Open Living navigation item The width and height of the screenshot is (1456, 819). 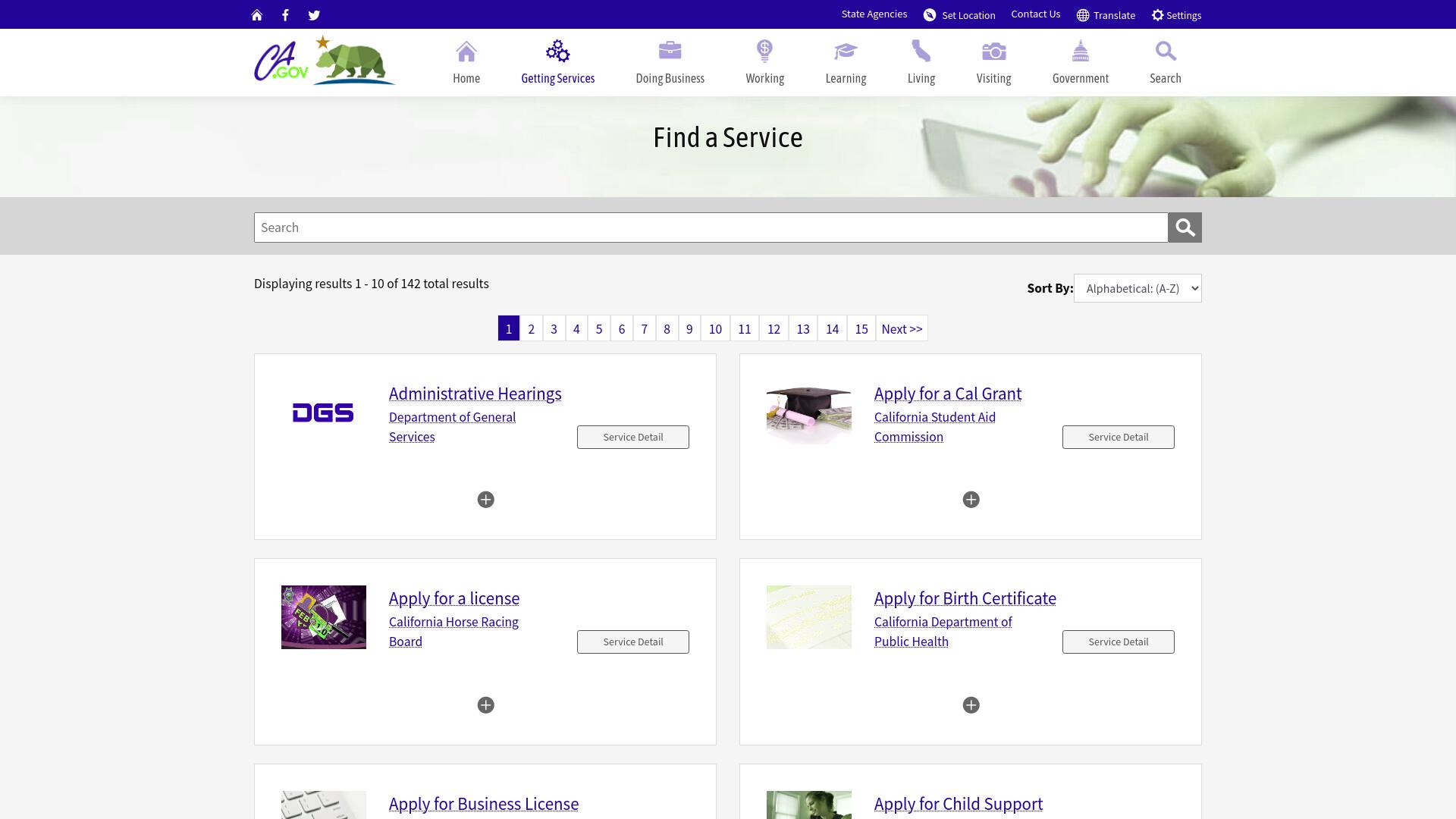(x=921, y=62)
